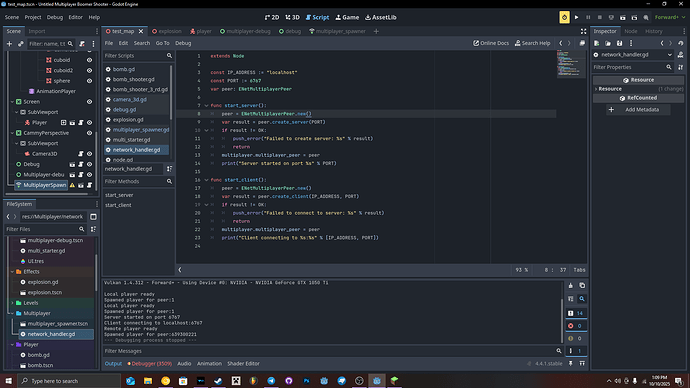Open the multiplayer_spawner scene tab
The image size is (690, 388).
337,31
